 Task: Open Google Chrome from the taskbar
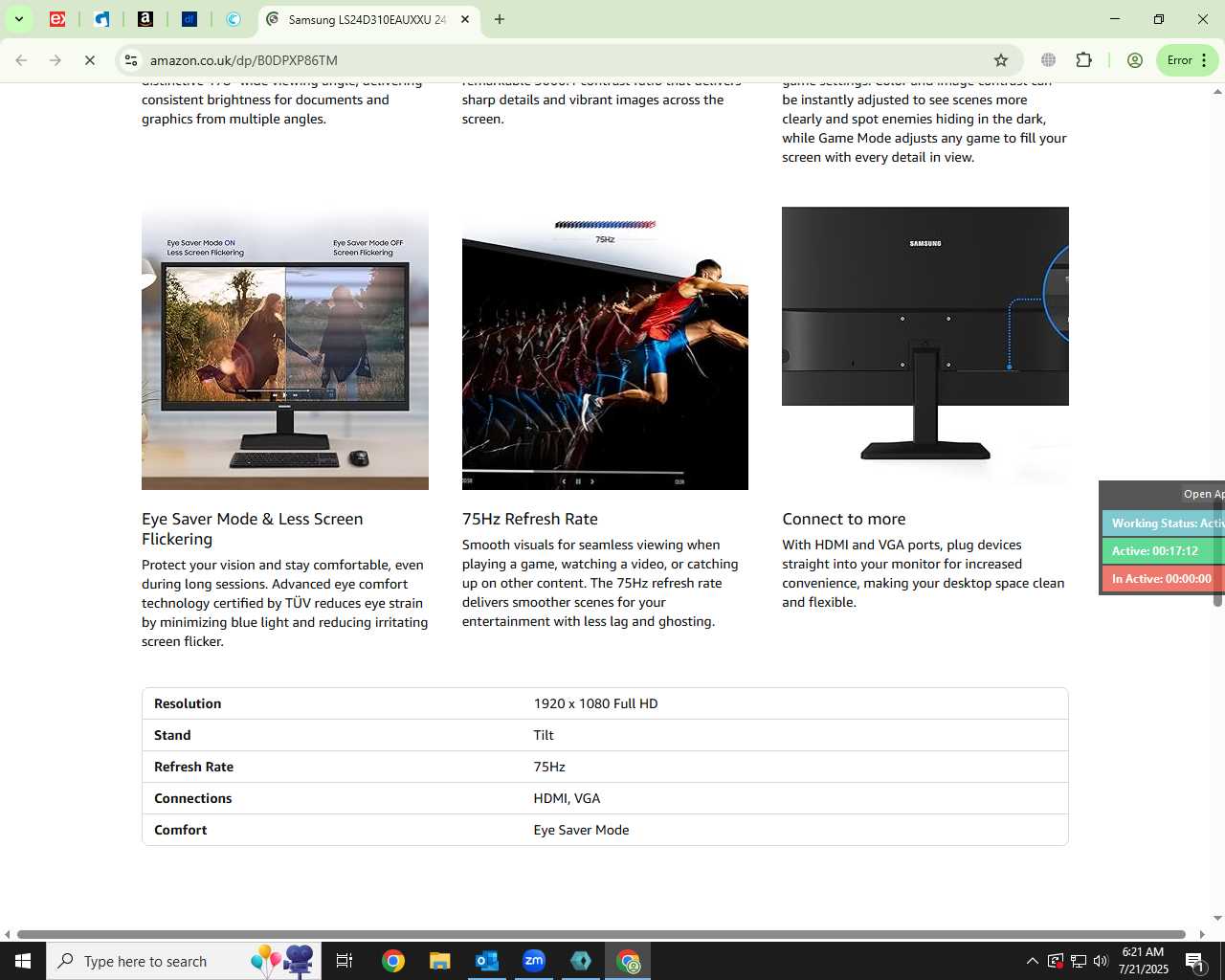pyautogui.click(x=392, y=961)
